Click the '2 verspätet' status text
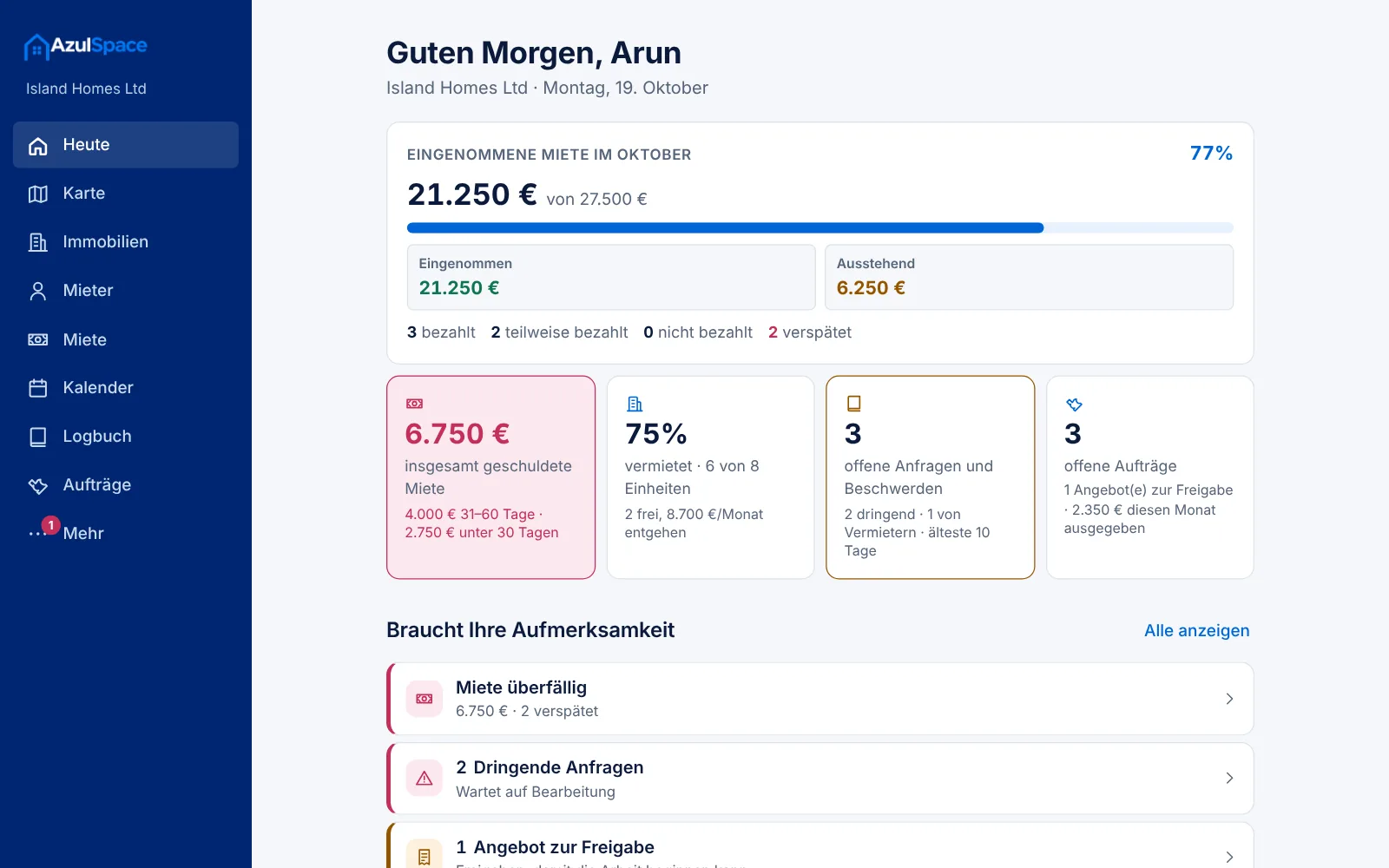Screen dimensions: 1389x868 810,332
